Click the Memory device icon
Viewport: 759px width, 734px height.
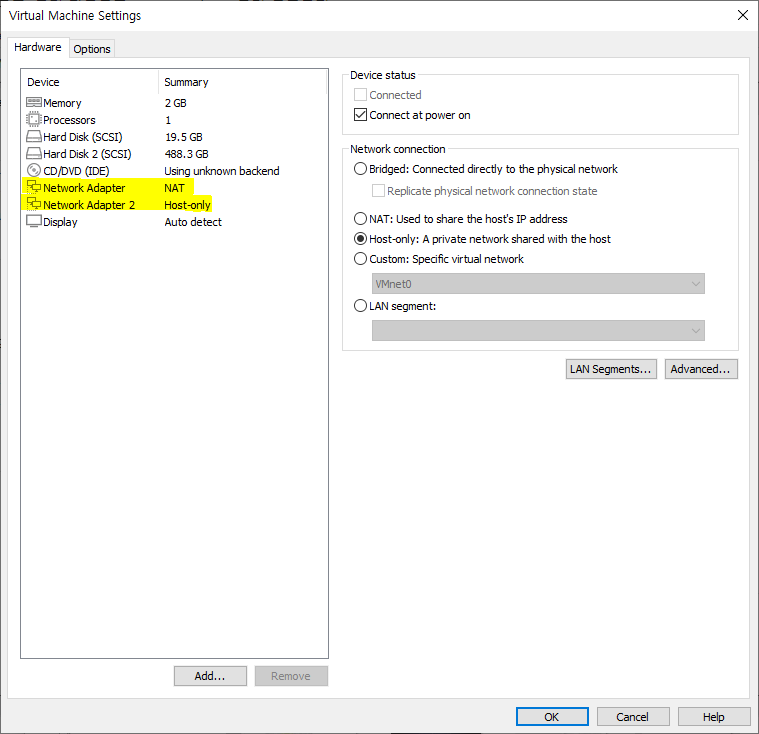(x=33, y=103)
